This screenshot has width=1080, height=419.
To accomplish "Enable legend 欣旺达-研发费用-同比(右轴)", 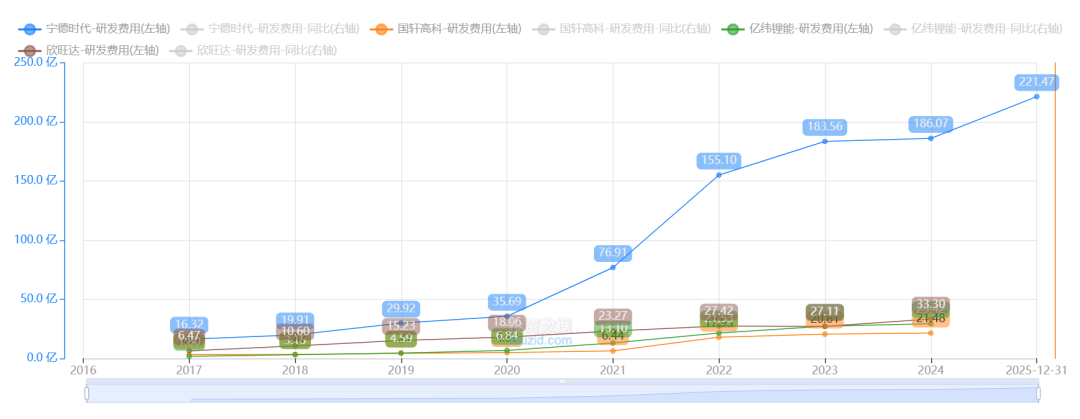I will (x=253, y=50).
